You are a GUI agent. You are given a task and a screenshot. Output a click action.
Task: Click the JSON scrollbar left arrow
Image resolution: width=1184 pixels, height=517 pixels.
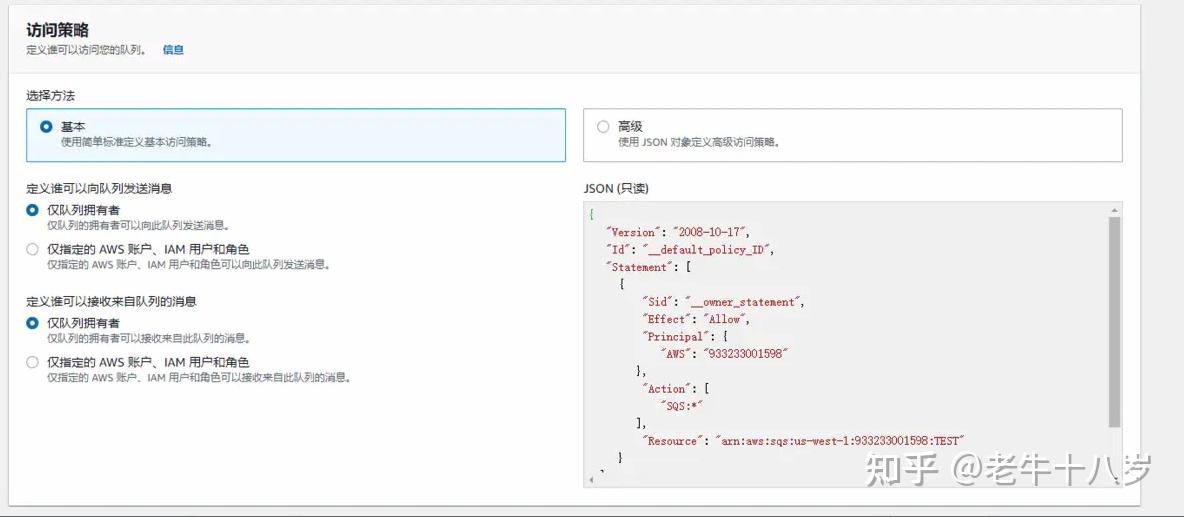(590, 479)
